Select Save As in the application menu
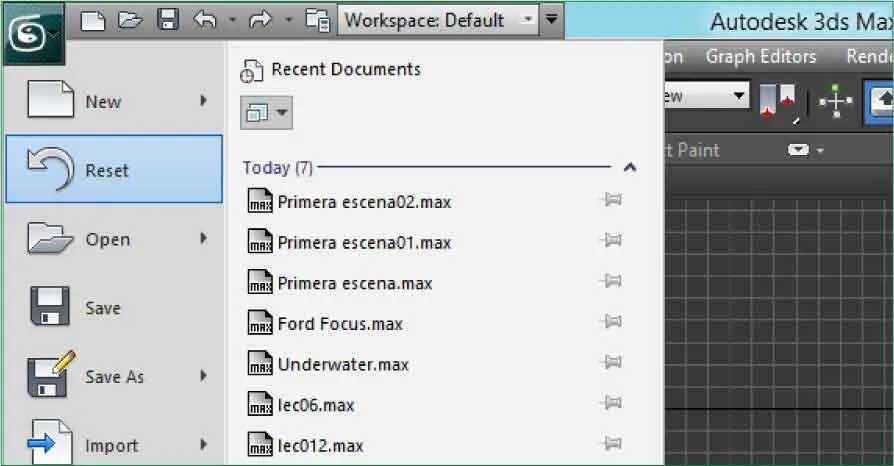The image size is (894, 466). [114, 376]
